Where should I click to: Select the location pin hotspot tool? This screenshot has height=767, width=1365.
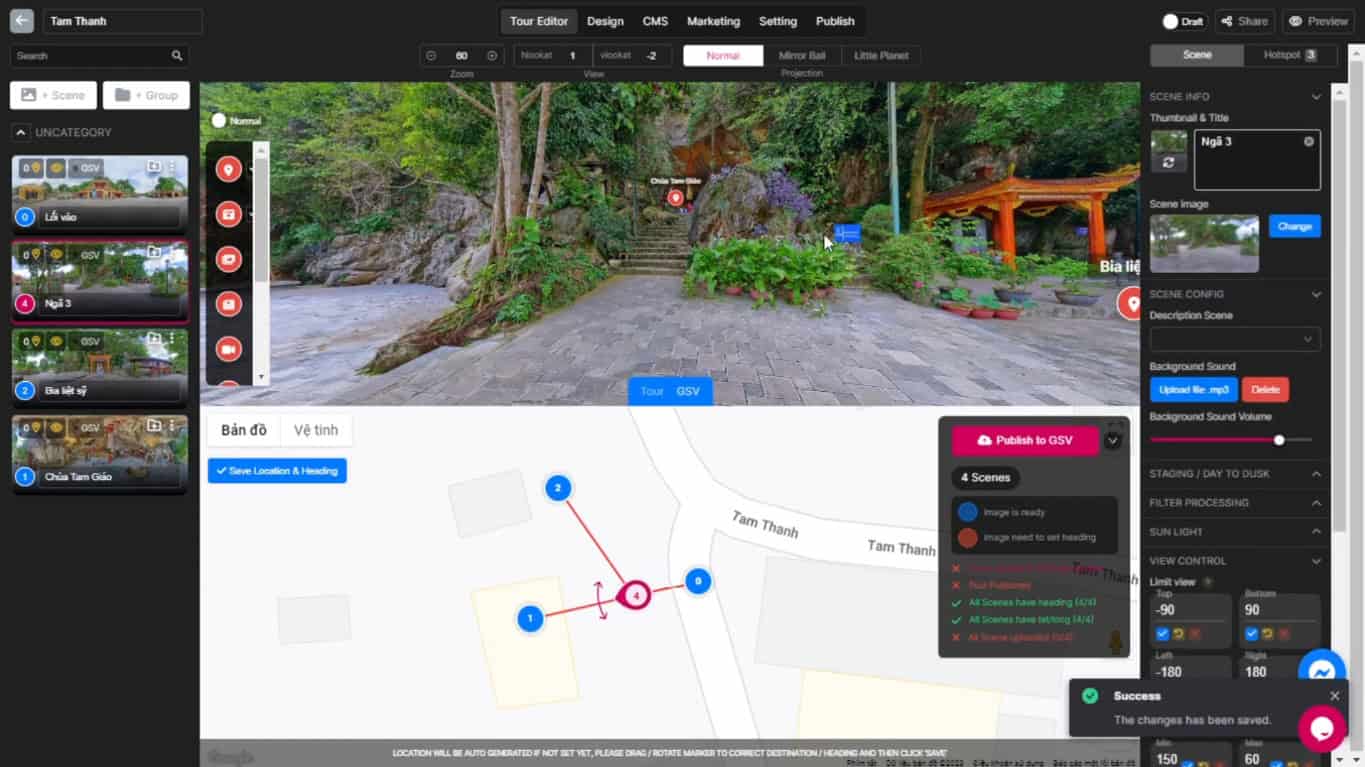(x=228, y=169)
